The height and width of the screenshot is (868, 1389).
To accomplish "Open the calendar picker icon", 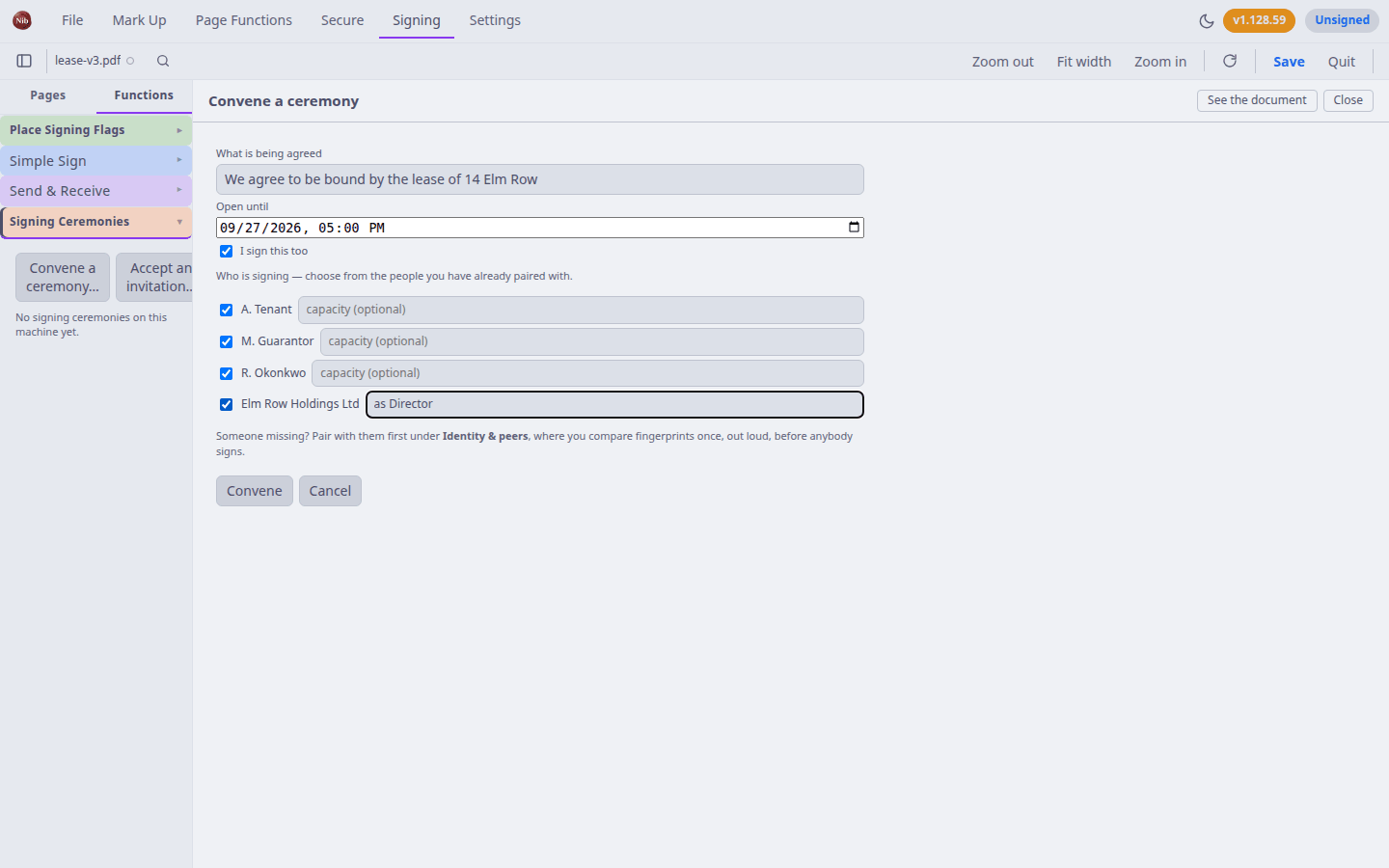I will 854,228.
